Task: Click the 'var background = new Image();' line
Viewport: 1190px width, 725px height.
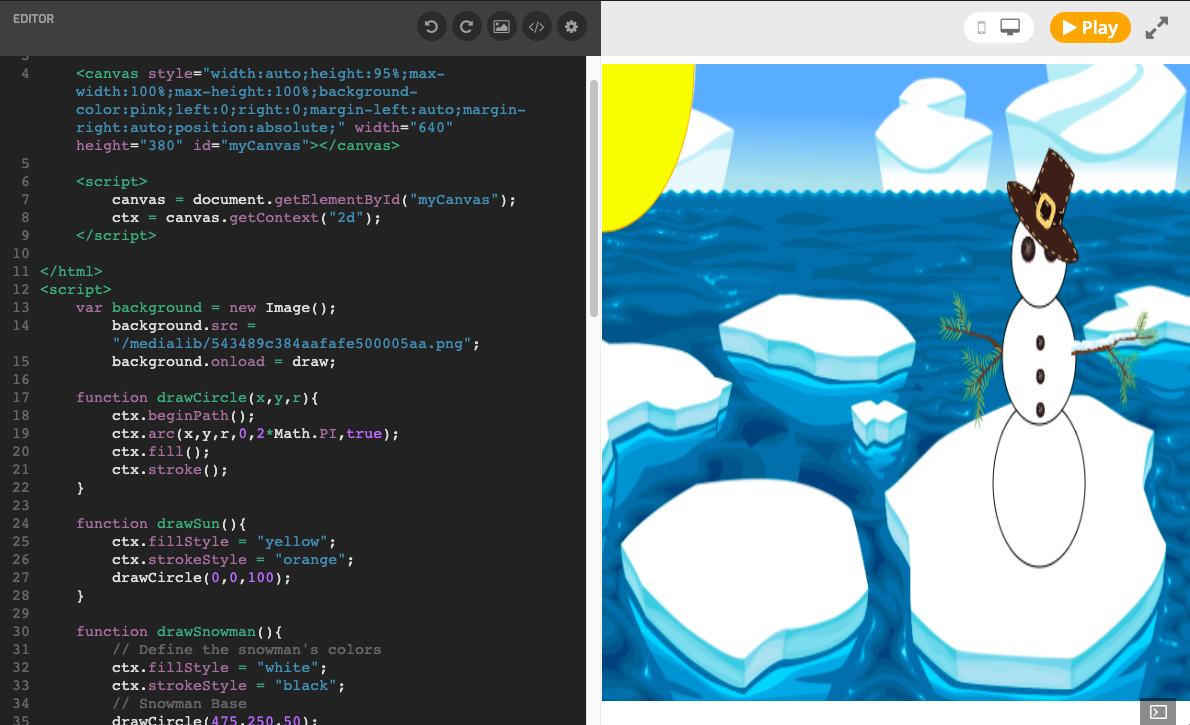Action: [206, 308]
